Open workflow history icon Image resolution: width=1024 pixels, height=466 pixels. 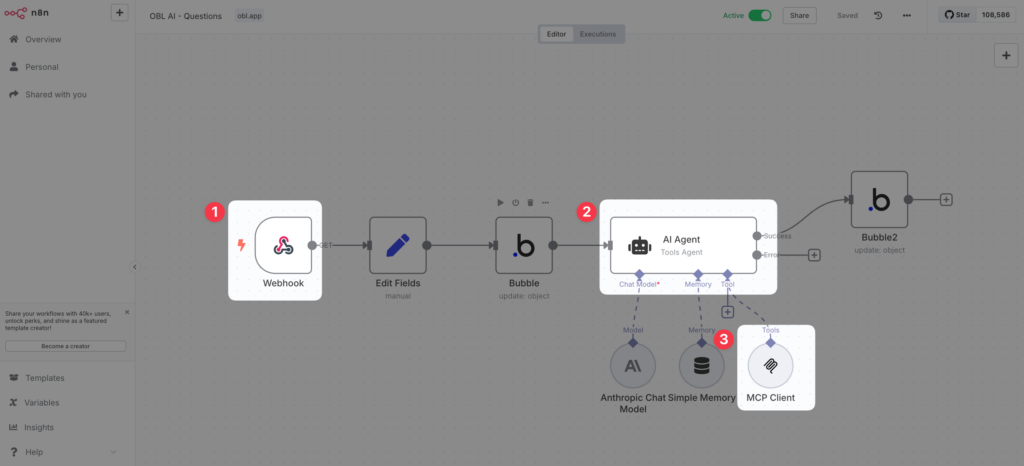[x=878, y=15]
